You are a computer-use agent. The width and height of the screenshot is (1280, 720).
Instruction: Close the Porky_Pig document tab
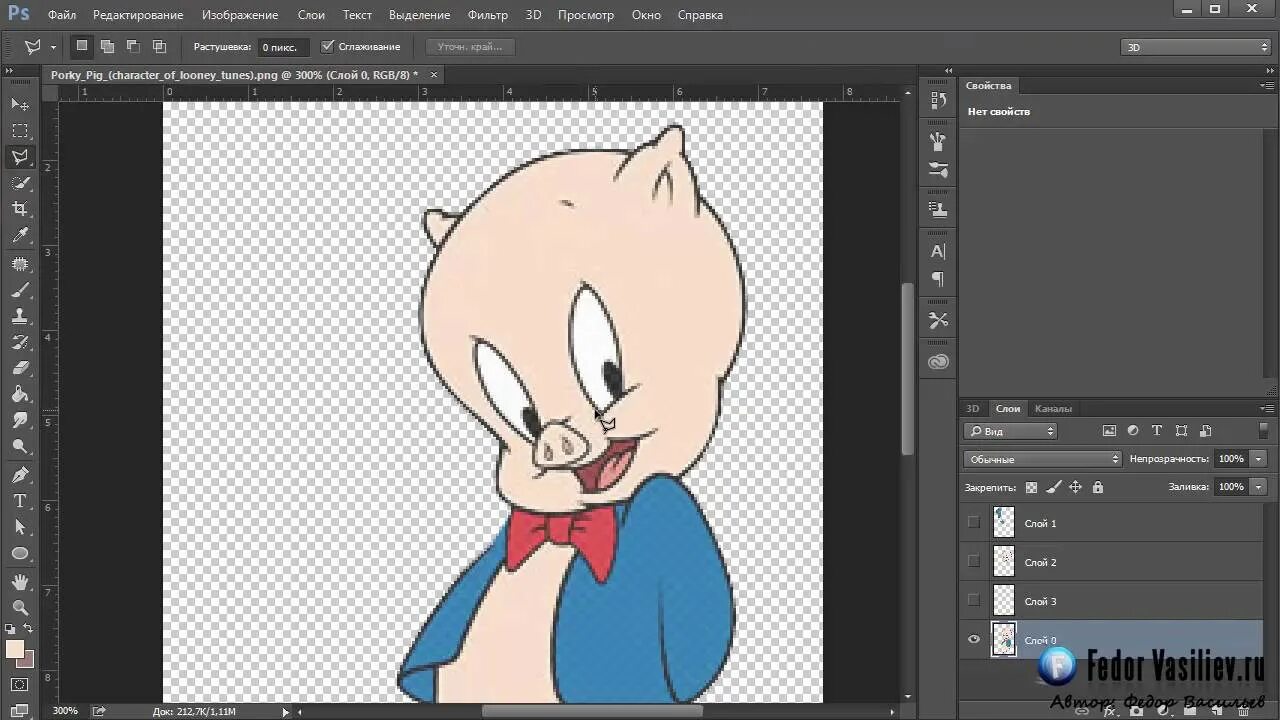point(433,75)
